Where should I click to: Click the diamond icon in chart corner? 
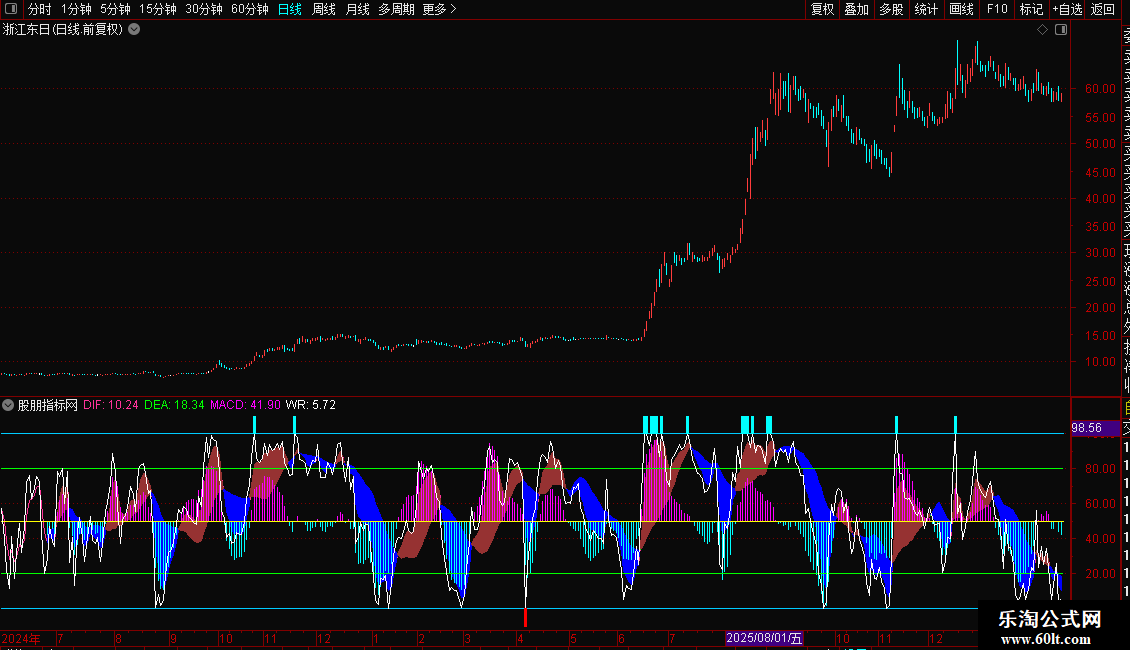(x=1042, y=30)
